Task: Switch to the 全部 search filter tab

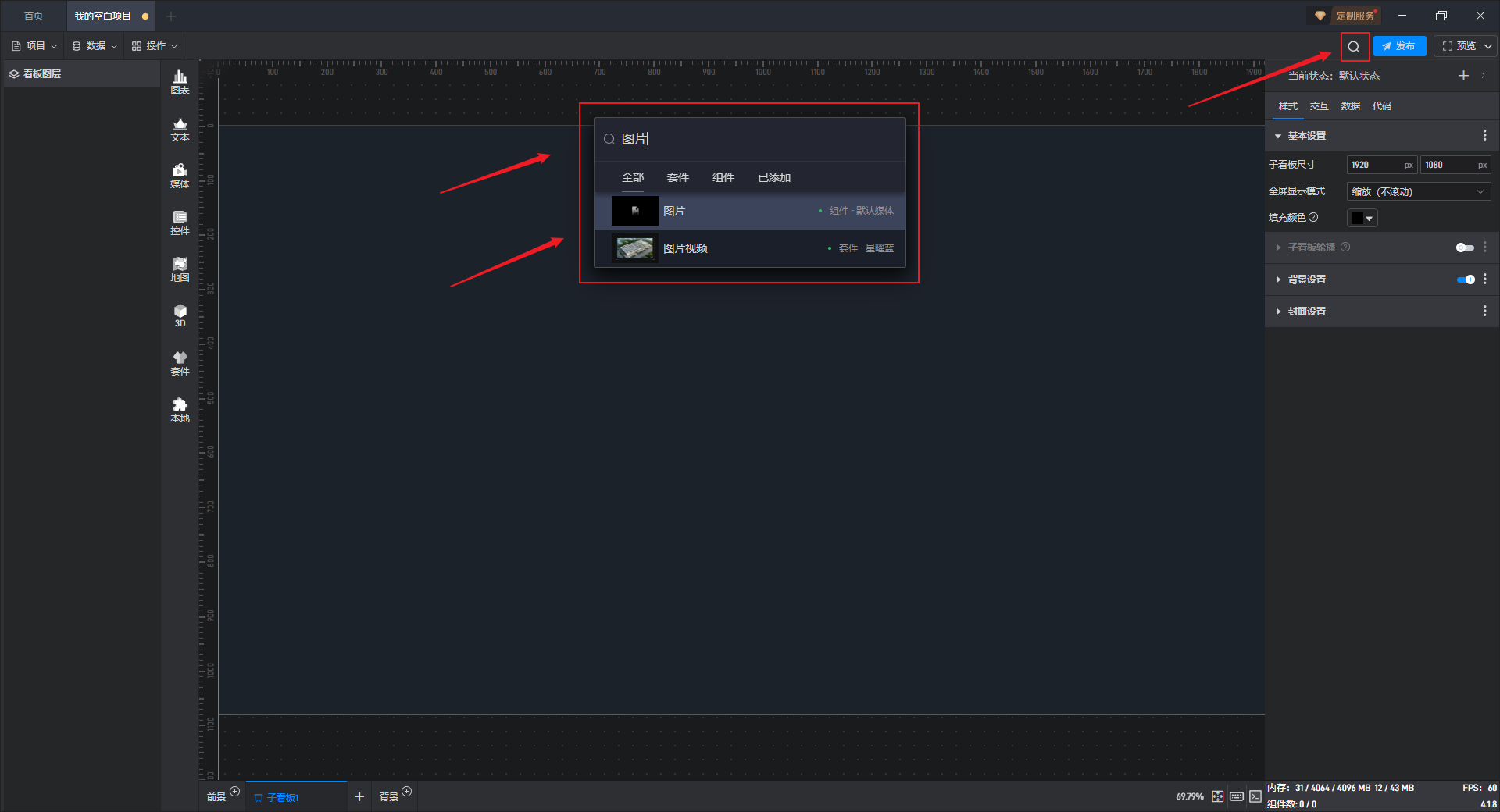Action: coord(633,178)
